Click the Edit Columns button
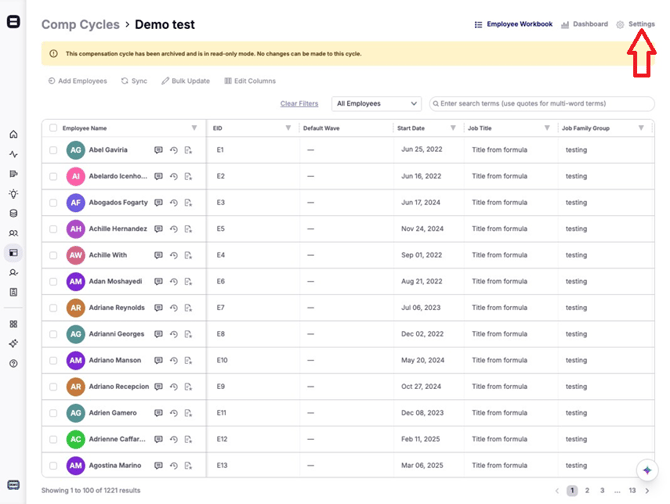The width and height of the screenshot is (670, 504). (250, 81)
